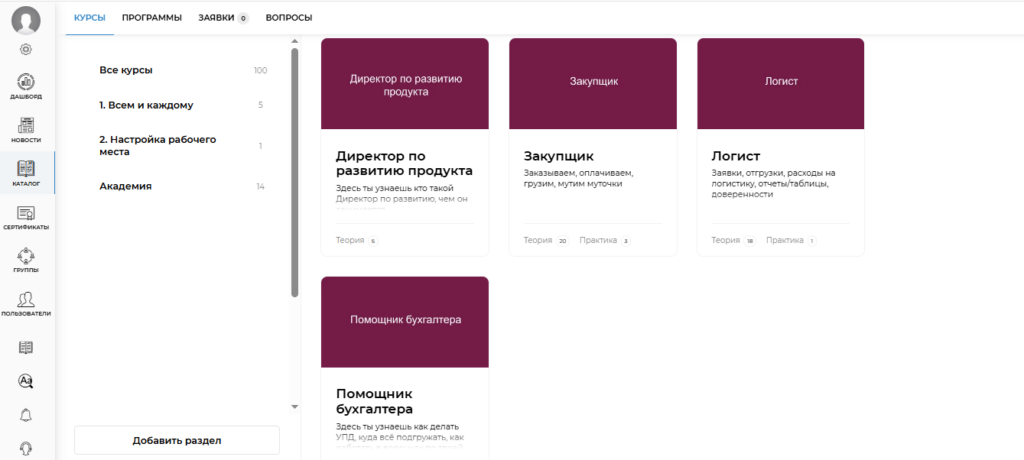Image resolution: width=1024 pixels, height=460 pixels.
Task: Open the Директор по развитию продукта cover image
Action: pyautogui.click(x=405, y=84)
